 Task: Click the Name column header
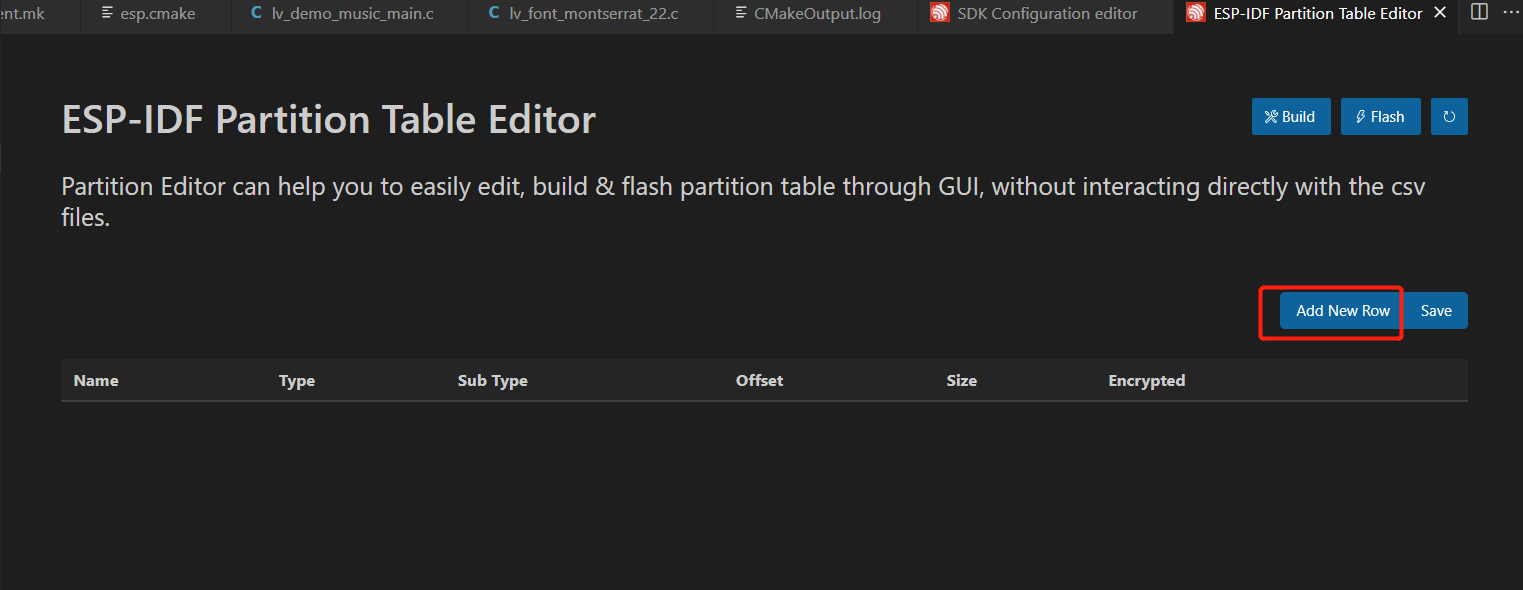(95, 380)
